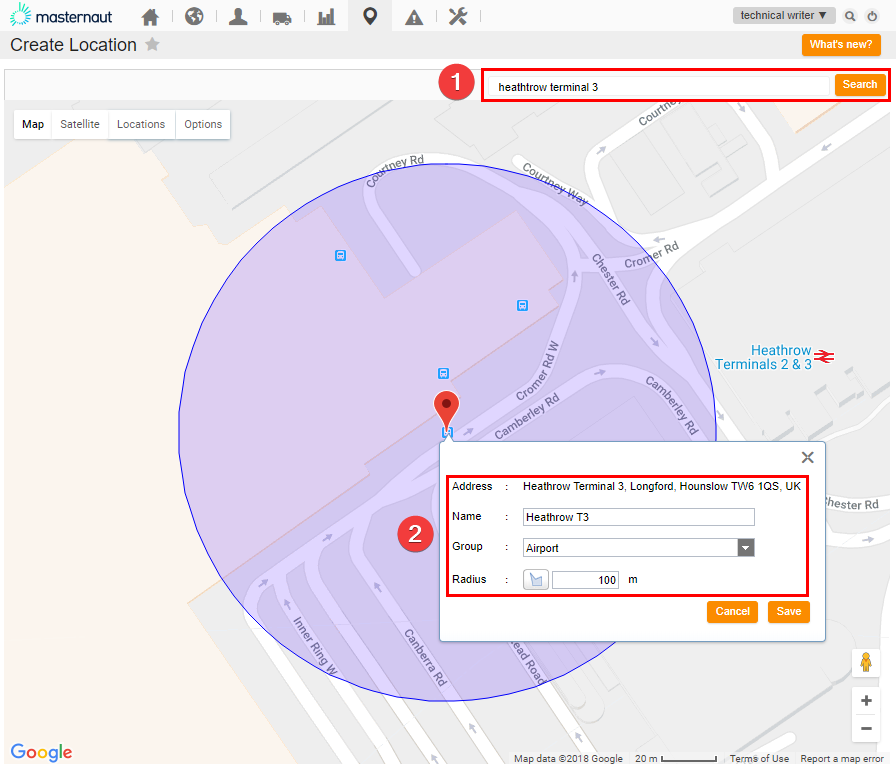Click Report a map error link
Screen dimensions: 896x764
842,758
